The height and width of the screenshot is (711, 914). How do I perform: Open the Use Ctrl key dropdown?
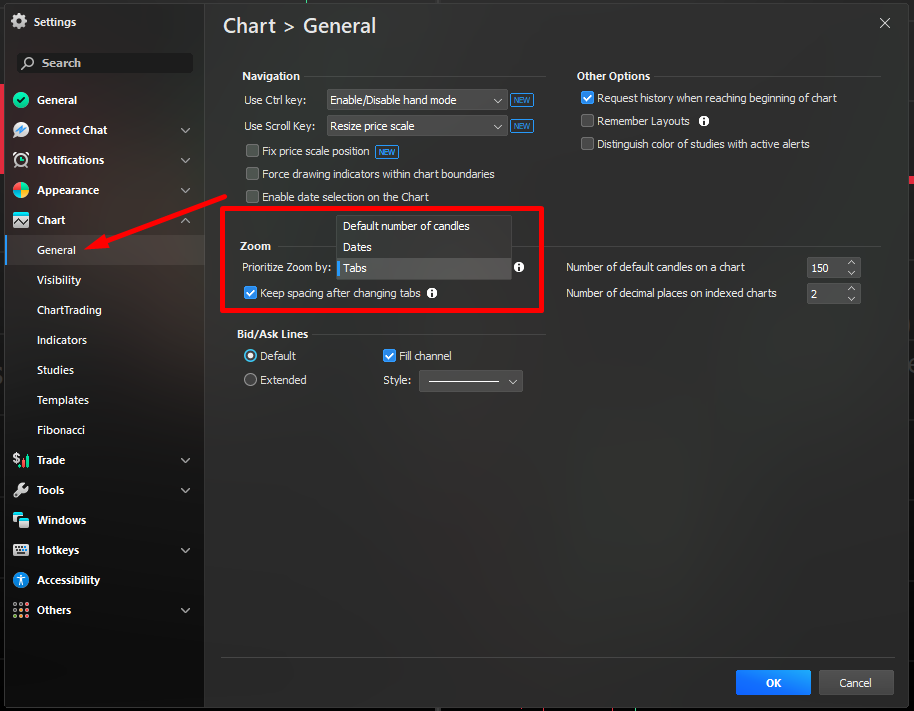417,100
